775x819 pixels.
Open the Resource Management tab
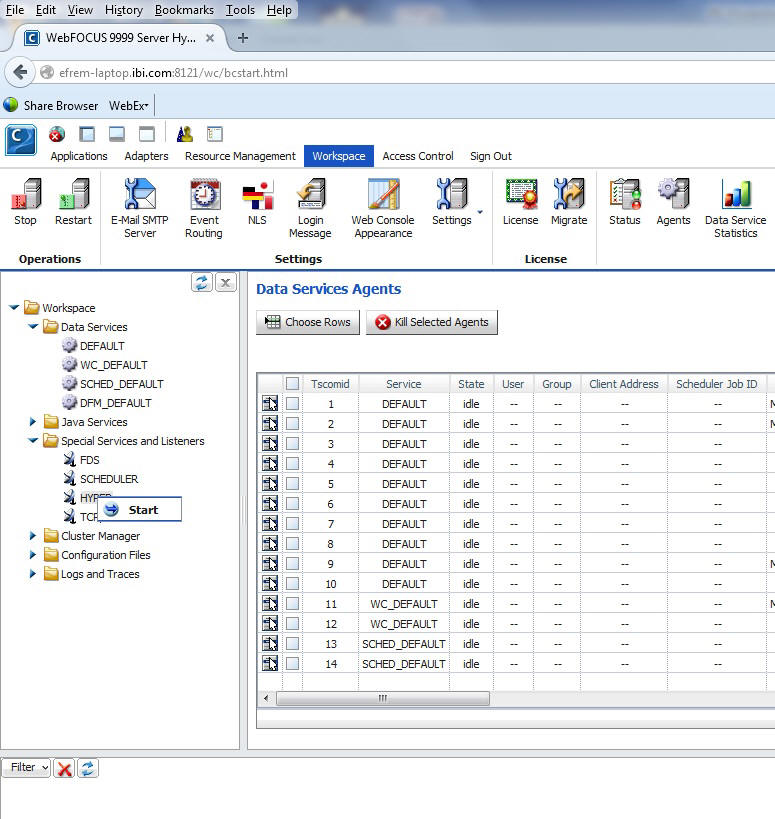240,156
